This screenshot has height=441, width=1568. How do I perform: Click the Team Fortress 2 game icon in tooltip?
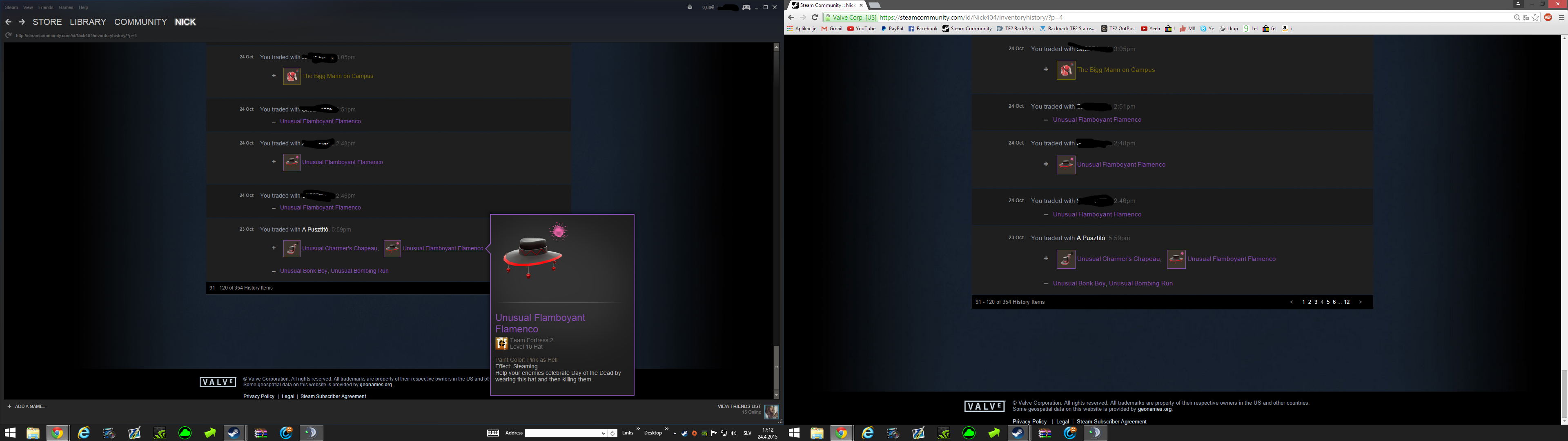501,343
